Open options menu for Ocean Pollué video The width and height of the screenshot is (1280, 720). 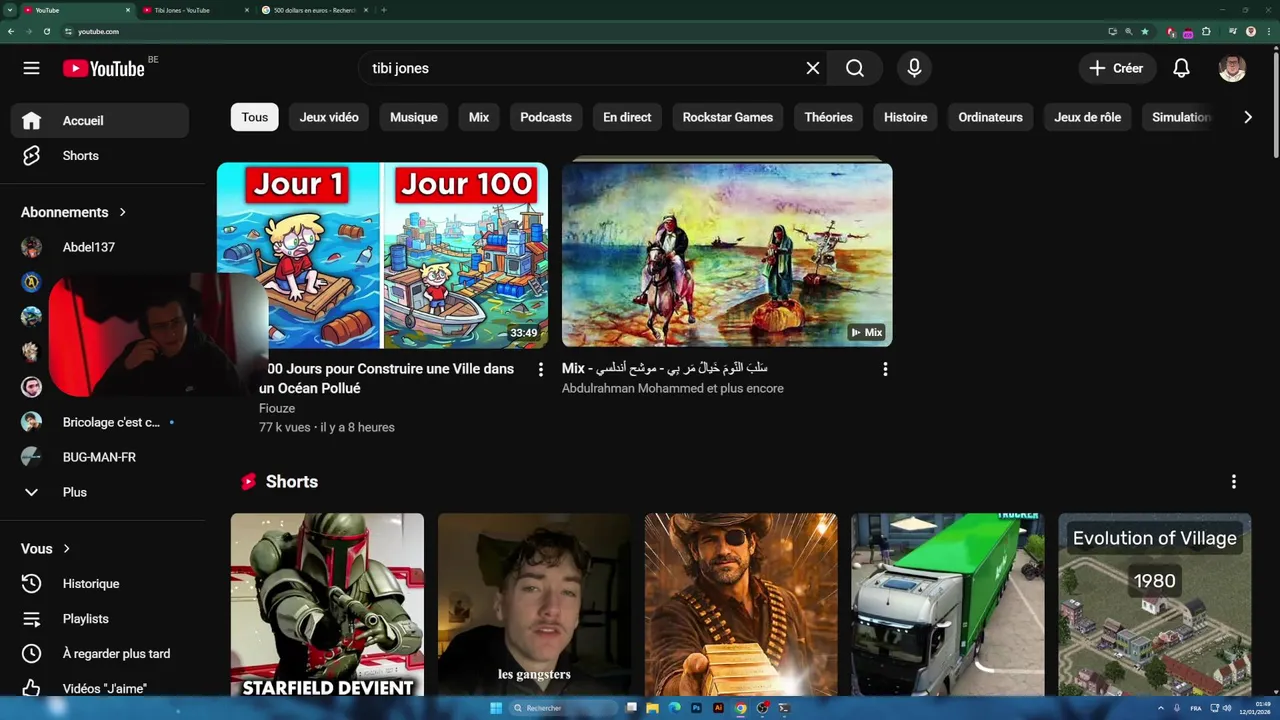tap(541, 369)
